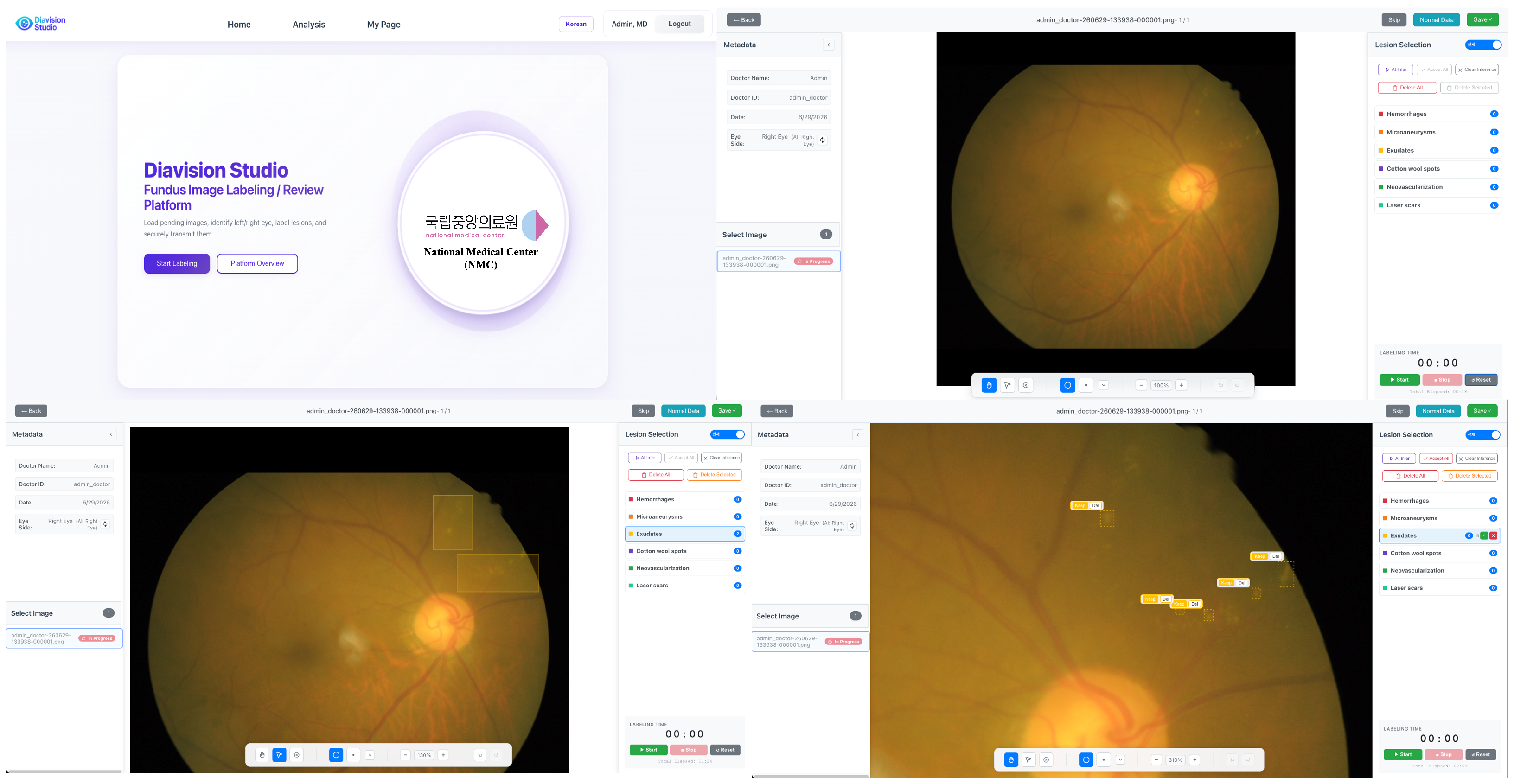Click AI Infer in the 100% zoom view
Image resolution: width=1514 pixels, height=784 pixels.
click(1395, 70)
